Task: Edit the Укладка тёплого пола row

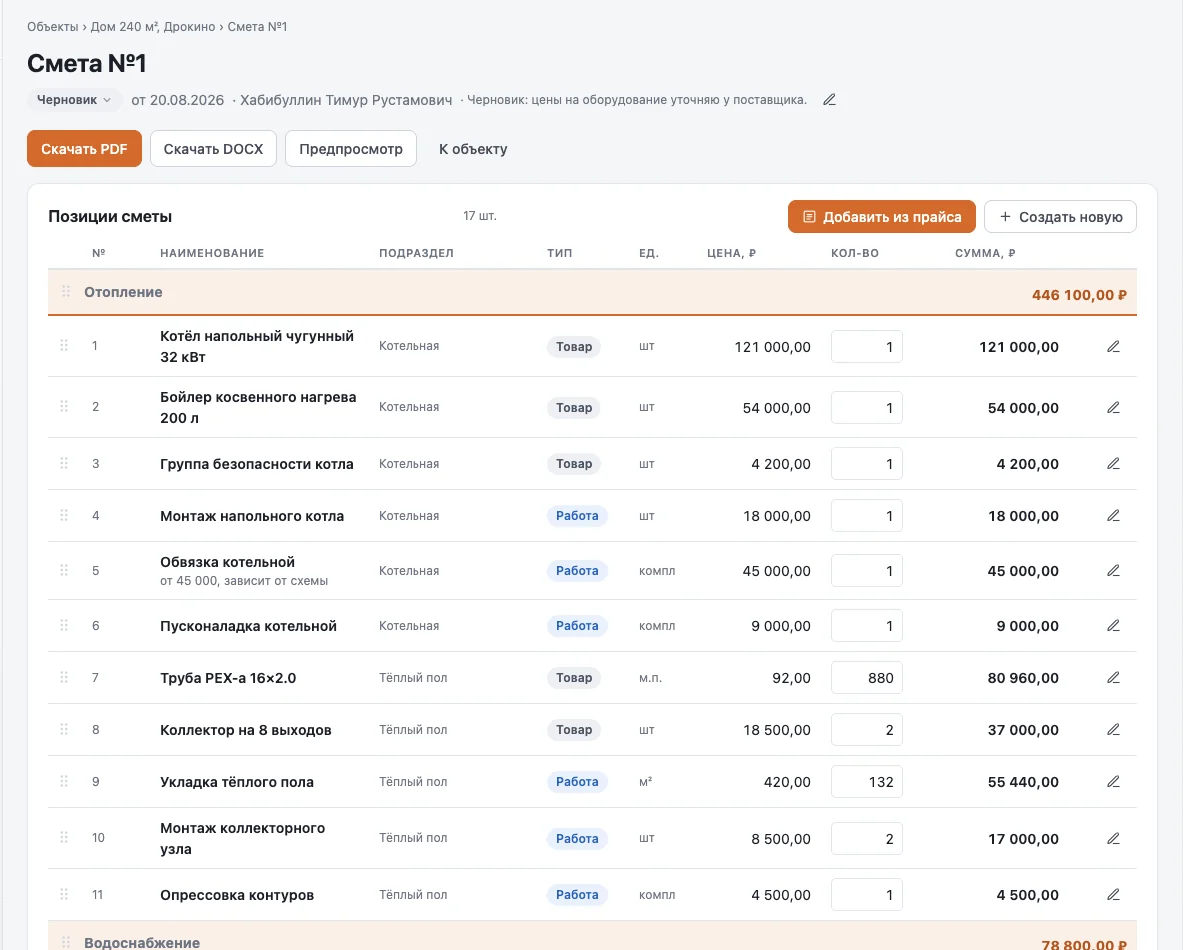Action: click(1113, 782)
